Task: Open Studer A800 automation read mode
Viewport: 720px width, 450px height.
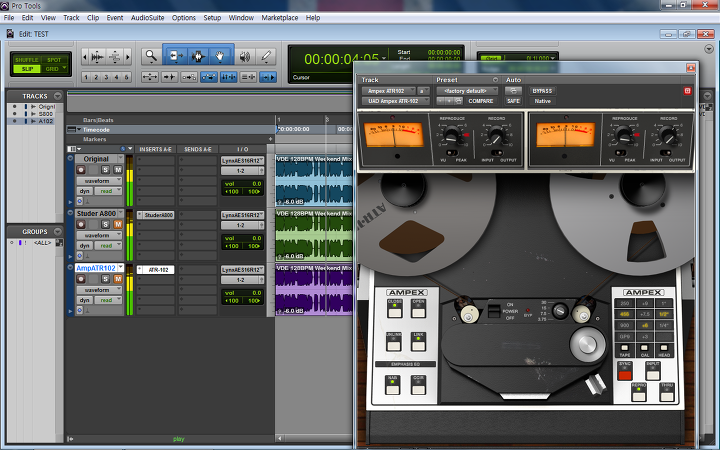Action: [x=108, y=246]
